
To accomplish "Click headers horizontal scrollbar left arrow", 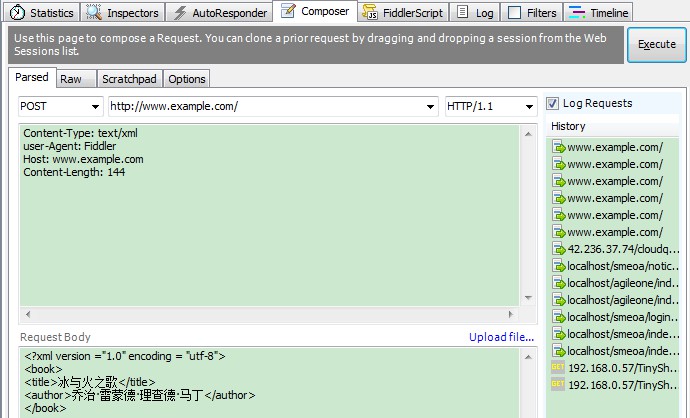I will click(x=28, y=314).
